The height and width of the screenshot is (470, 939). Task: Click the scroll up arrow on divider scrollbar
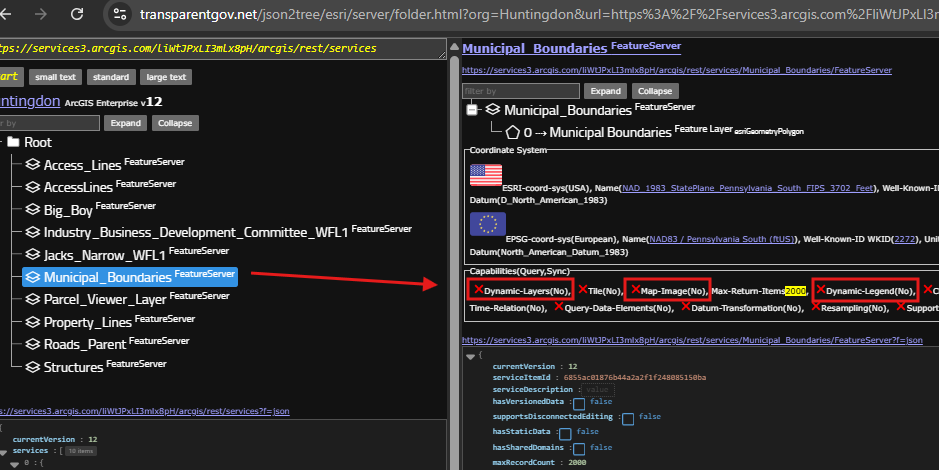(455, 47)
